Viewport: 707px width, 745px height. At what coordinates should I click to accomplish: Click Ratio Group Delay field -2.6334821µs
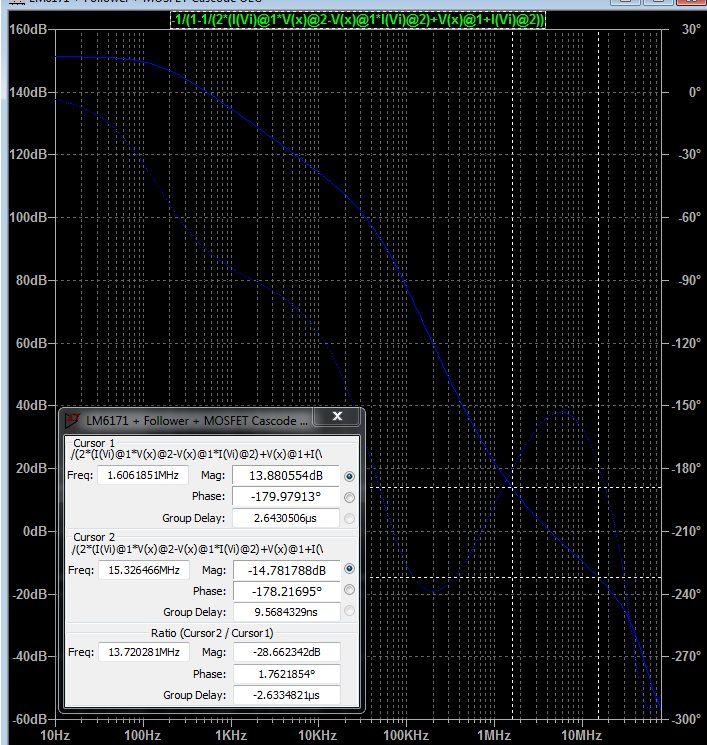pos(287,695)
